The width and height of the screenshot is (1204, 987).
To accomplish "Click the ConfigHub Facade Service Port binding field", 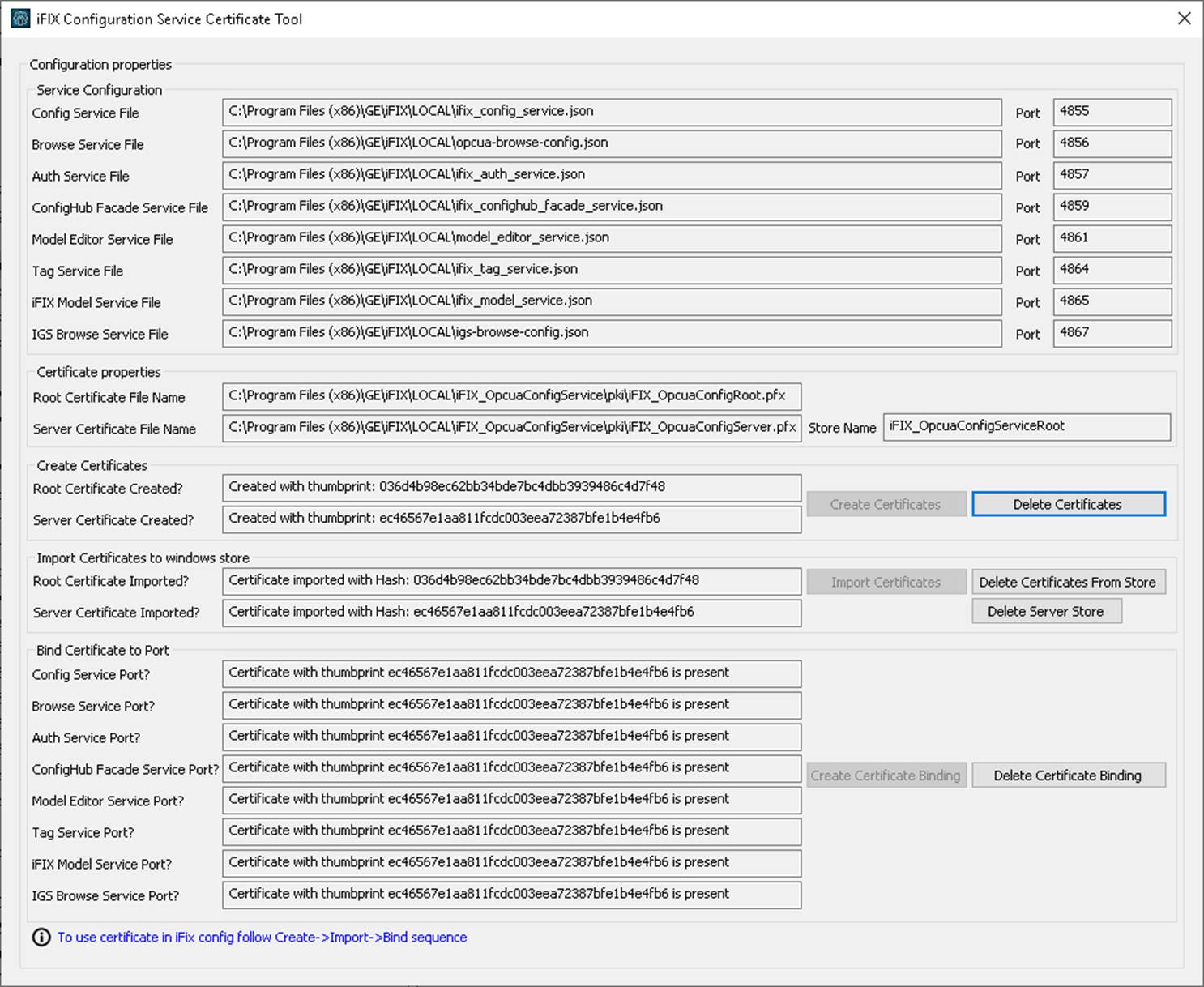I will 512,768.
